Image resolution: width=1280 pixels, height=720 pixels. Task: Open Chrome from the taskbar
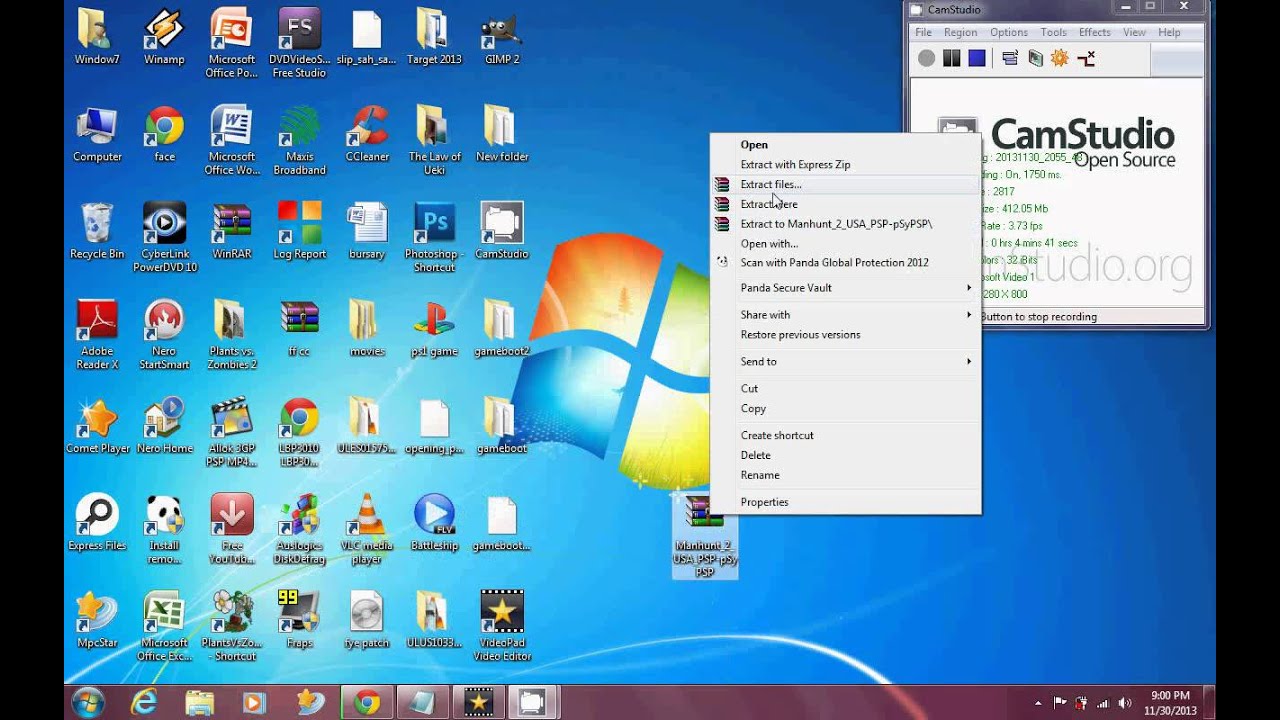click(367, 702)
